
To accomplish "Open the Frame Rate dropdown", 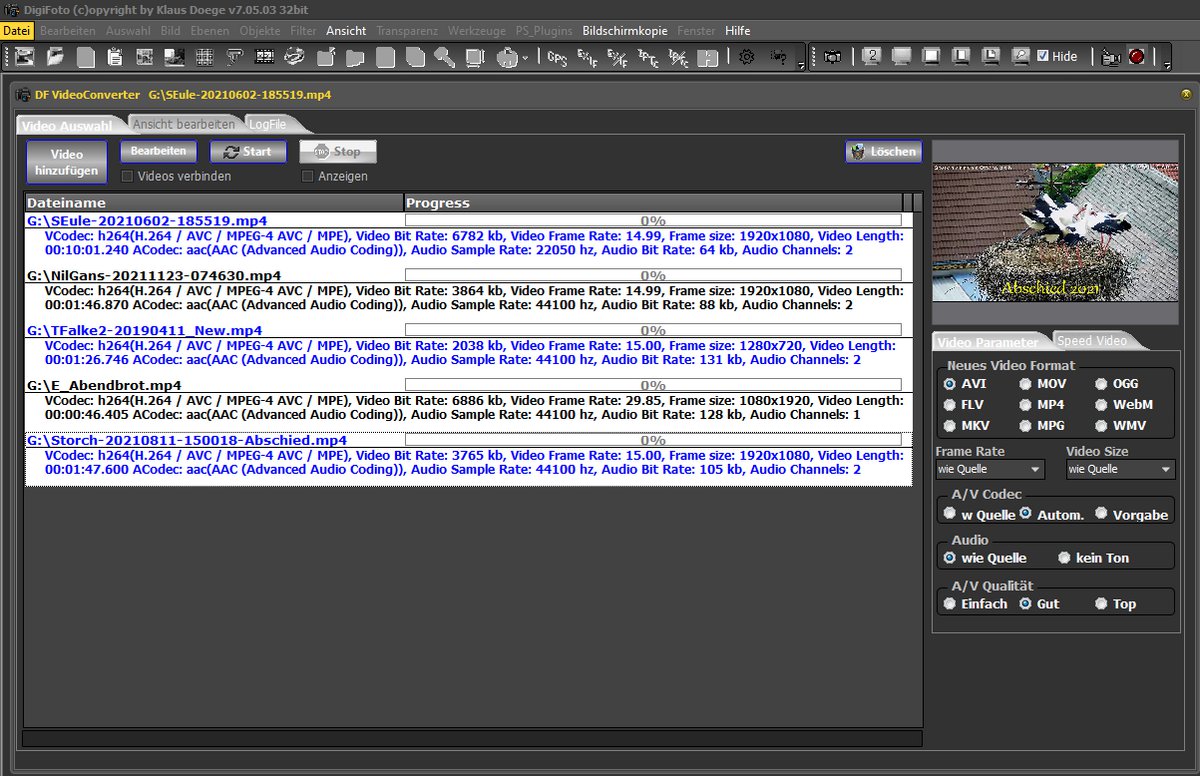I will [990, 469].
